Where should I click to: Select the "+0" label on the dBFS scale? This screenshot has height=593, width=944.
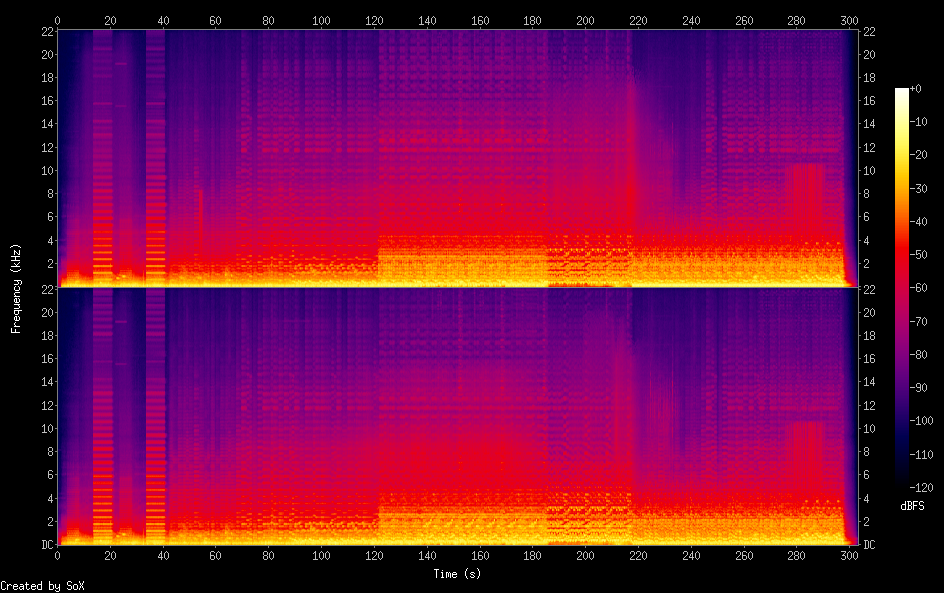915,89
